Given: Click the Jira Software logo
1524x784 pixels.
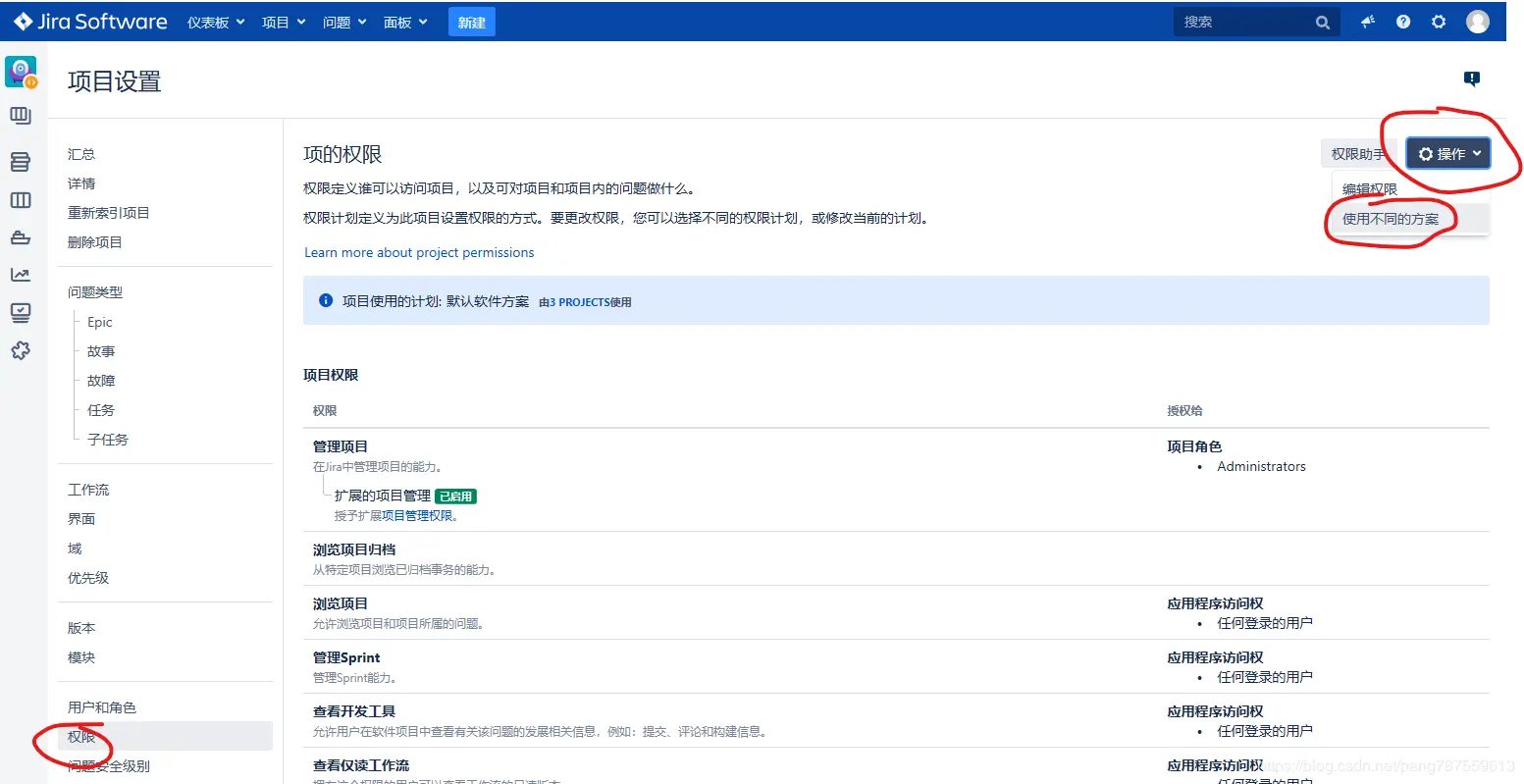Looking at the screenshot, I should click(88, 21).
